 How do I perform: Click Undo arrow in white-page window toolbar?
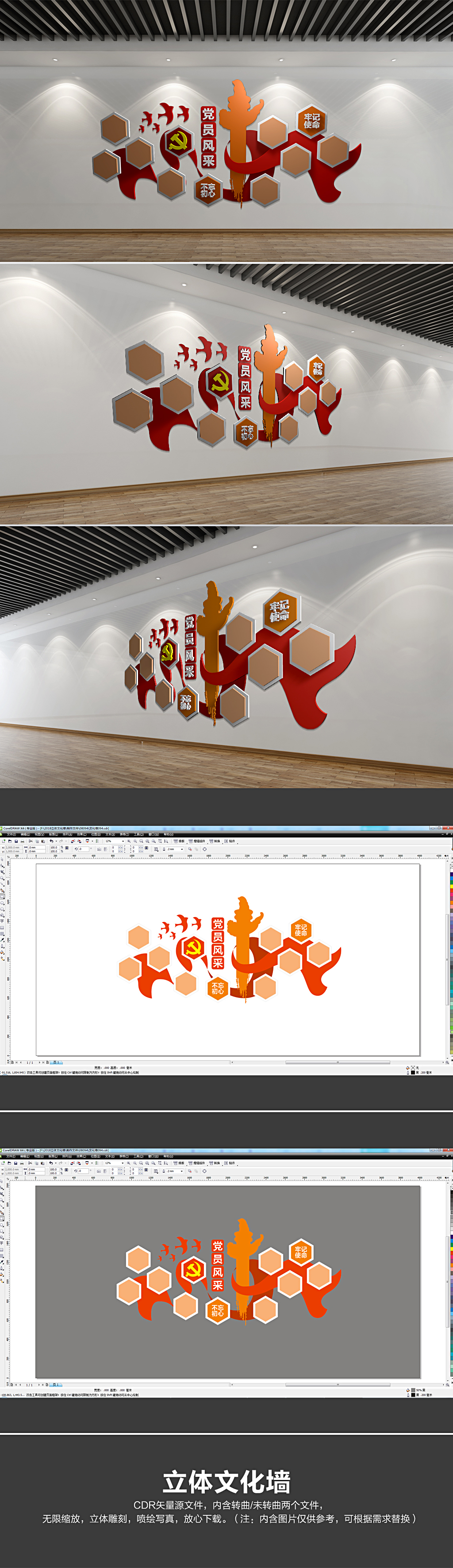[51, 840]
